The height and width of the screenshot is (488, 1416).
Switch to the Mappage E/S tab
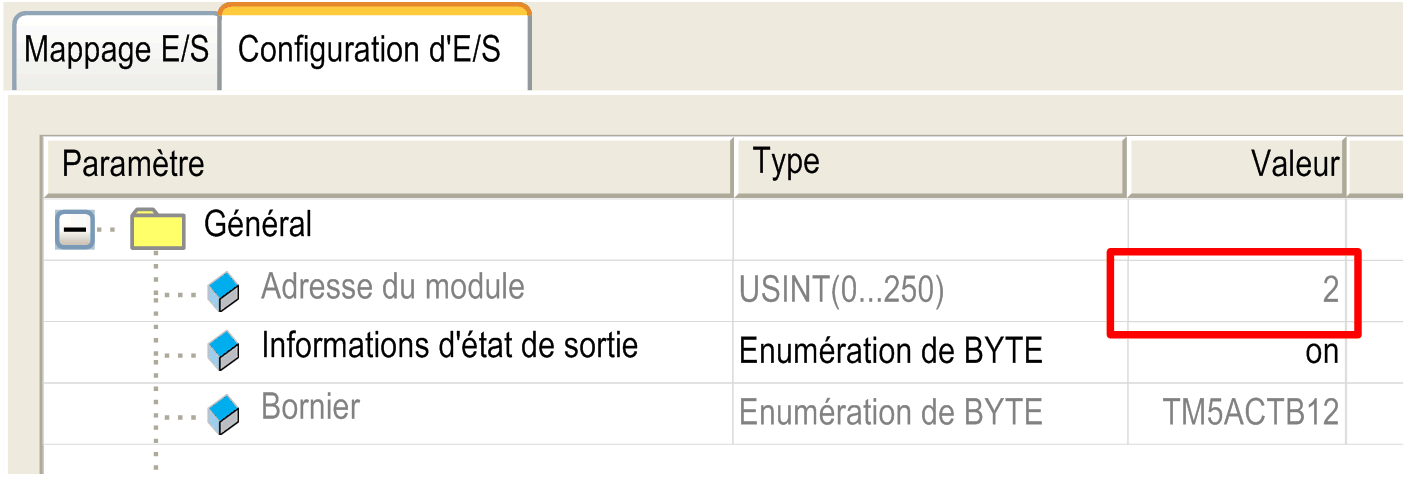tap(115, 50)
